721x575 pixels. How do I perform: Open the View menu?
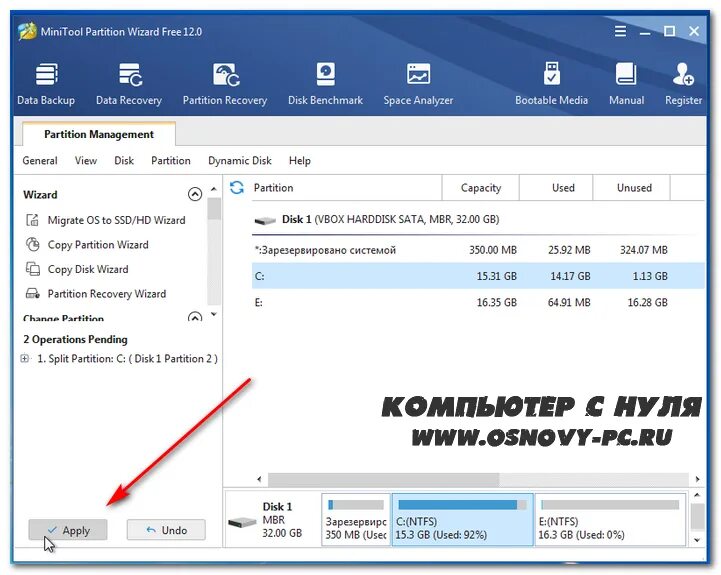(x=86, y=161)
